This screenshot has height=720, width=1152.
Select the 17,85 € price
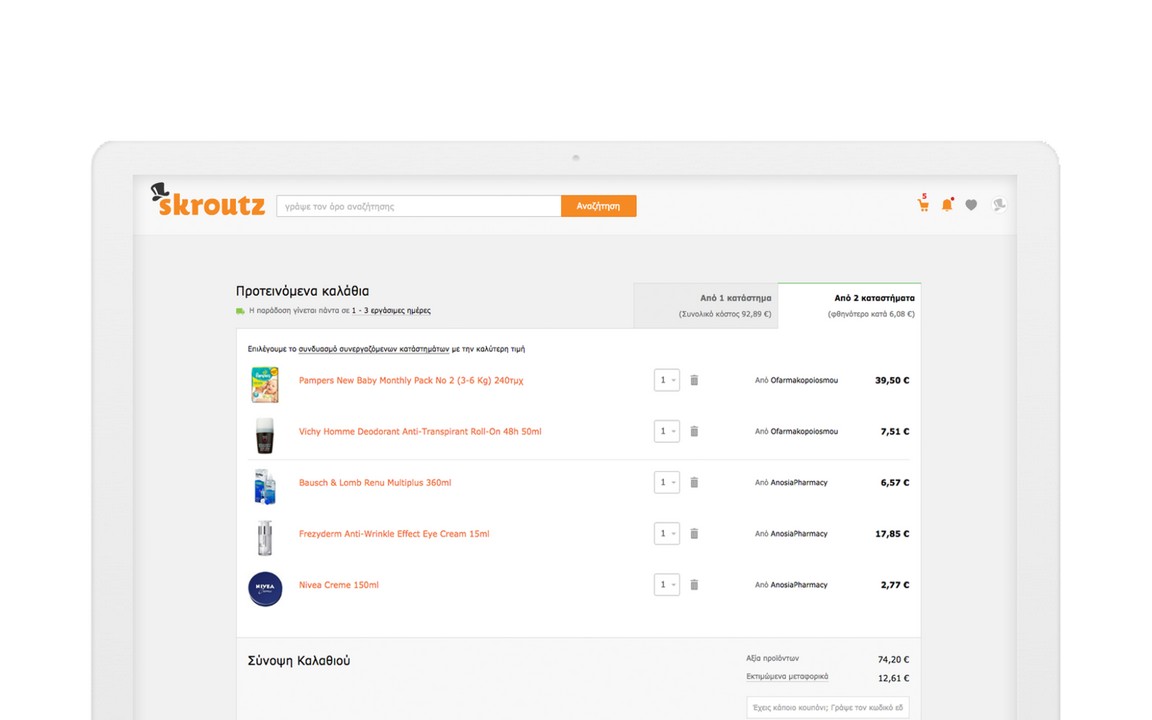(892, 534)
